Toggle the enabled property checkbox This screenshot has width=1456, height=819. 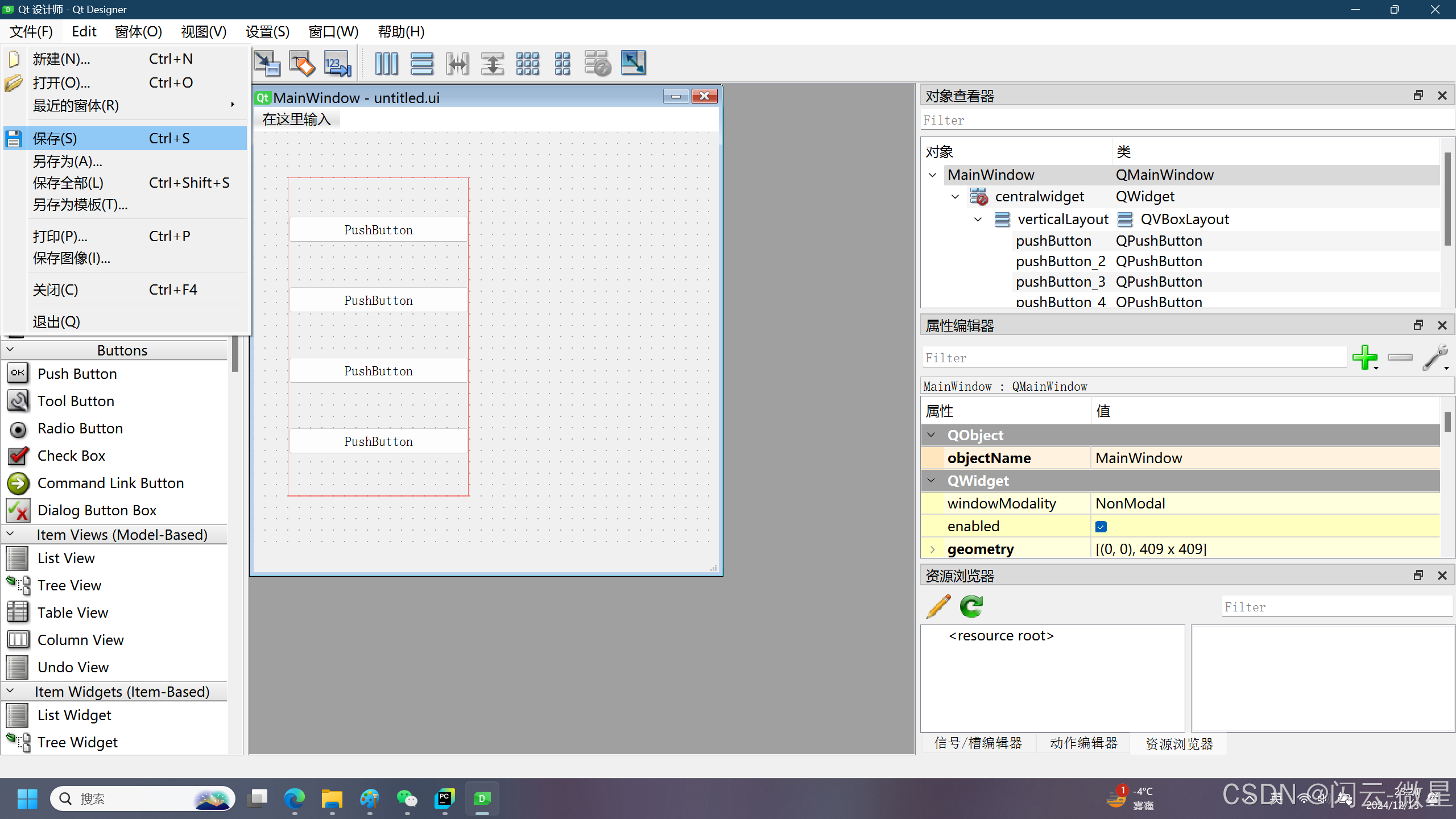(x=1101, y=527)
